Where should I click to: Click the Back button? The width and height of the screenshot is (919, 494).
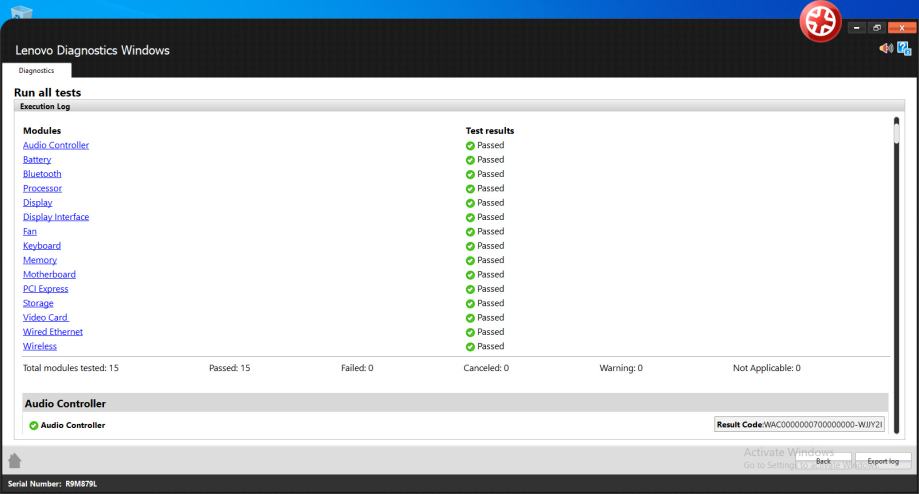click(823, 461)
